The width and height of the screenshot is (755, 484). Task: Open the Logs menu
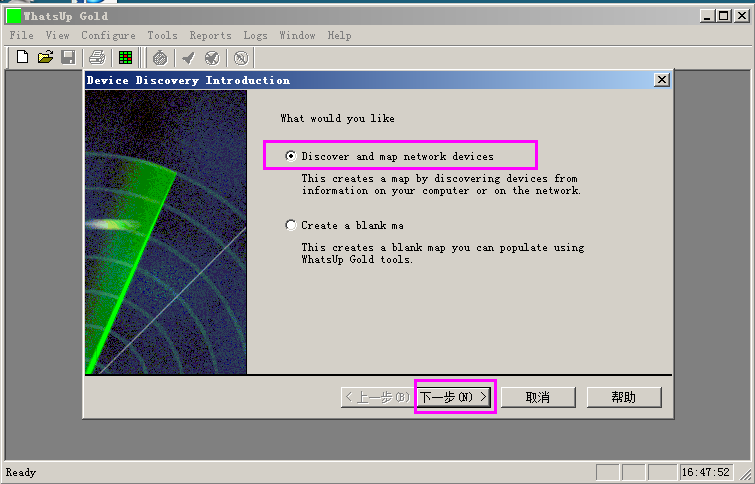[255, 35]
